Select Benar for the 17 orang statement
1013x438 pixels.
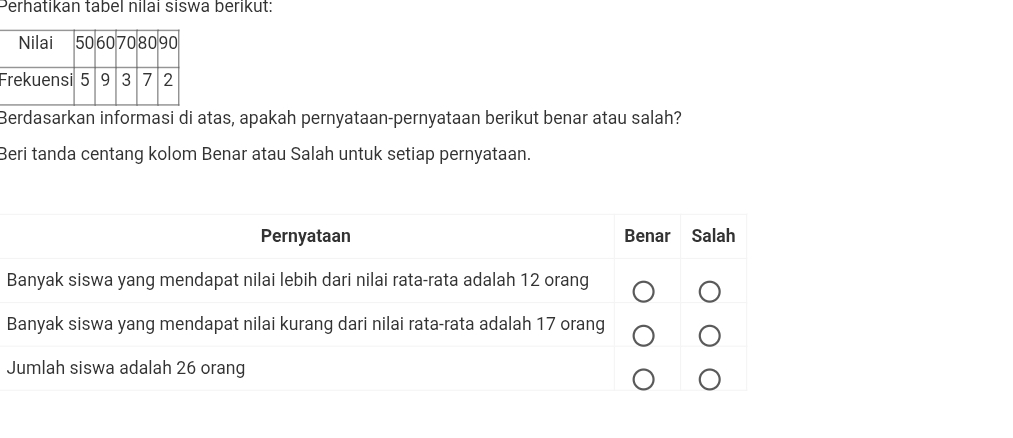644,336
